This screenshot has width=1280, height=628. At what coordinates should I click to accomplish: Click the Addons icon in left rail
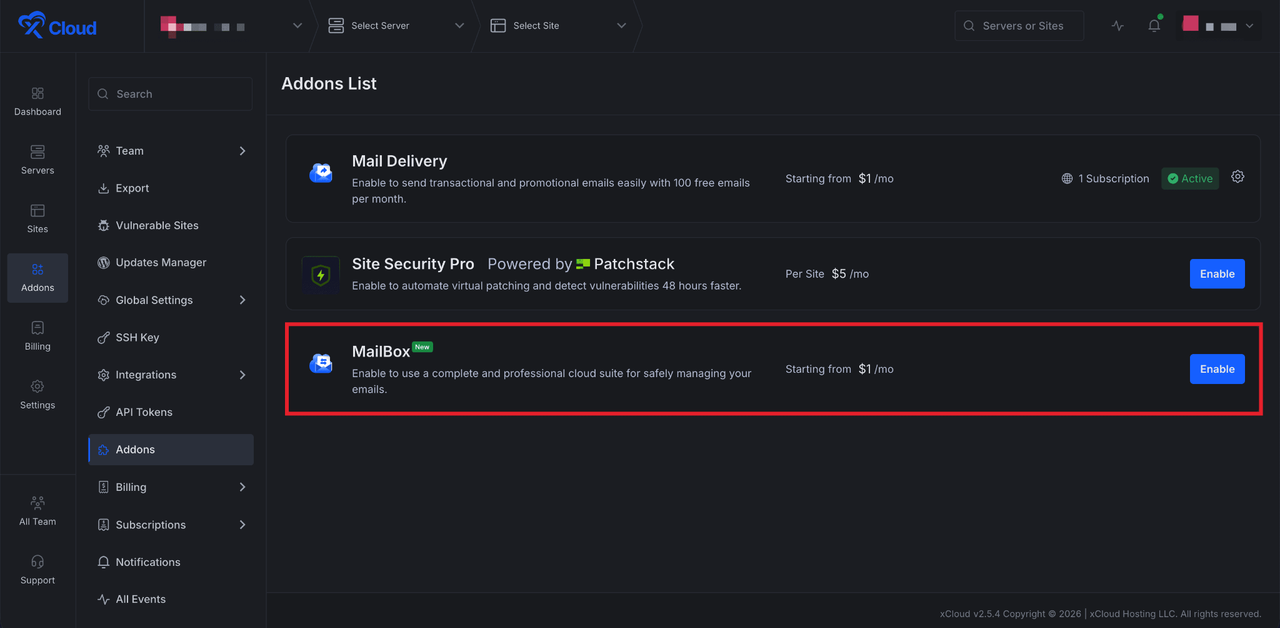pyautogui.click(x=37, y=269)
